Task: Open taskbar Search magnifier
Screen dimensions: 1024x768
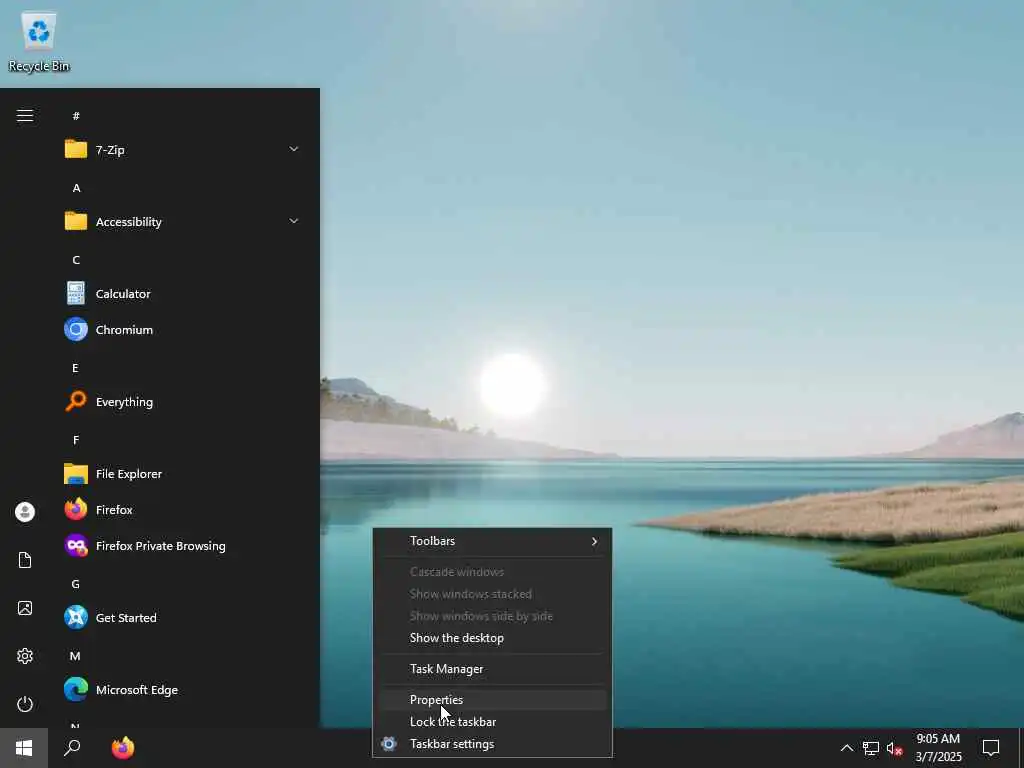Action: [72, 748]
